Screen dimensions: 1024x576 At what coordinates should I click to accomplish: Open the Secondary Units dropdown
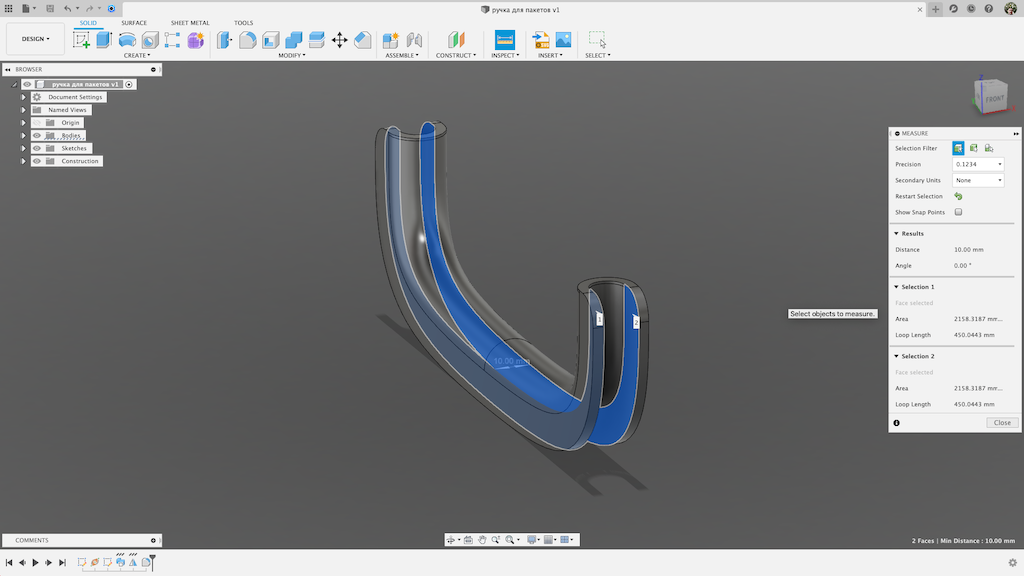coord(978,180)
